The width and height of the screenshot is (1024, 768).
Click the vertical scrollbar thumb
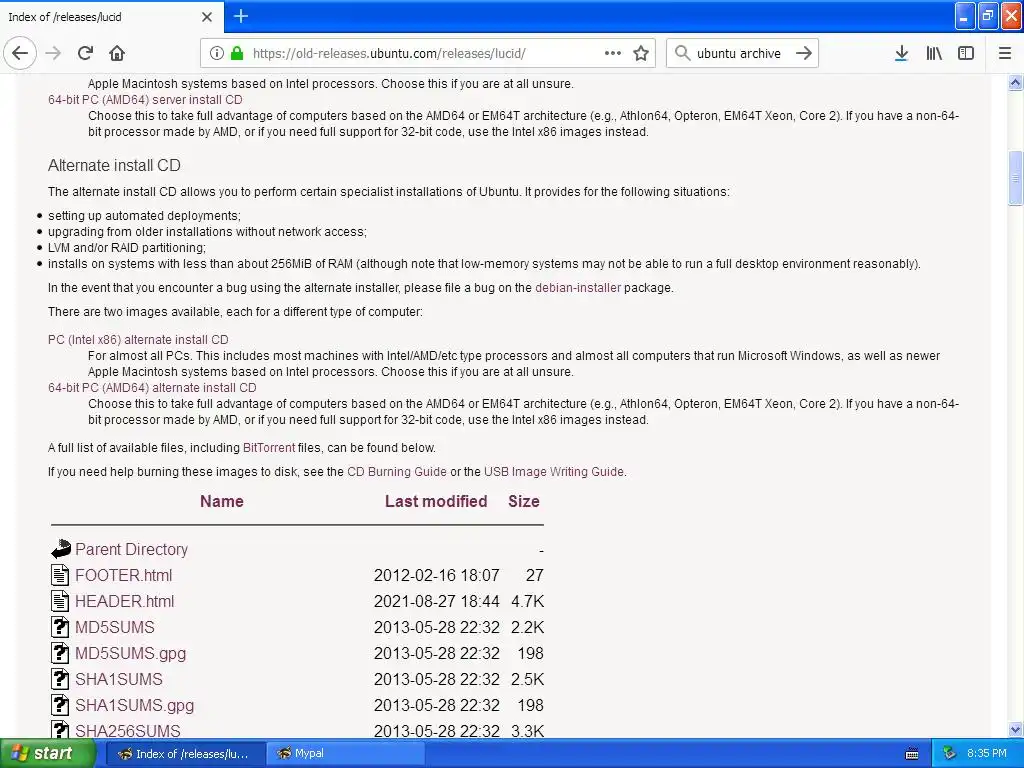click(1015, 178)
